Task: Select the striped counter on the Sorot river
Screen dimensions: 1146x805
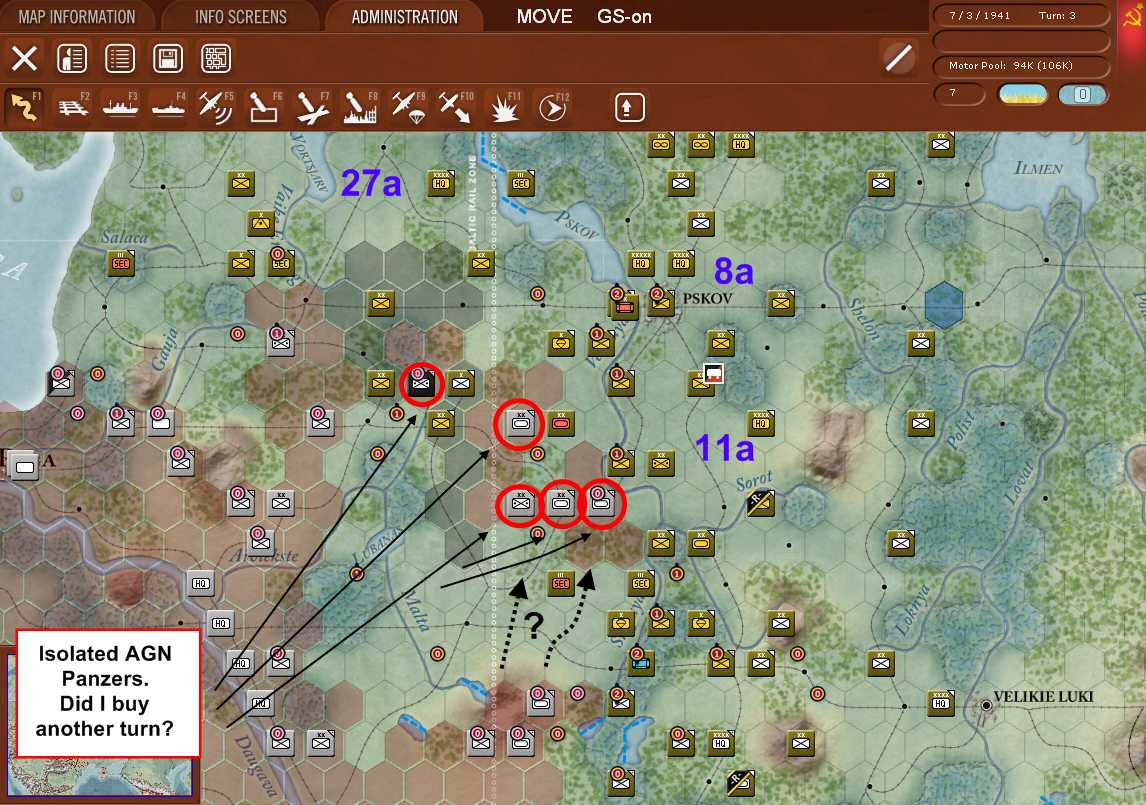Action: pos(760,502)
